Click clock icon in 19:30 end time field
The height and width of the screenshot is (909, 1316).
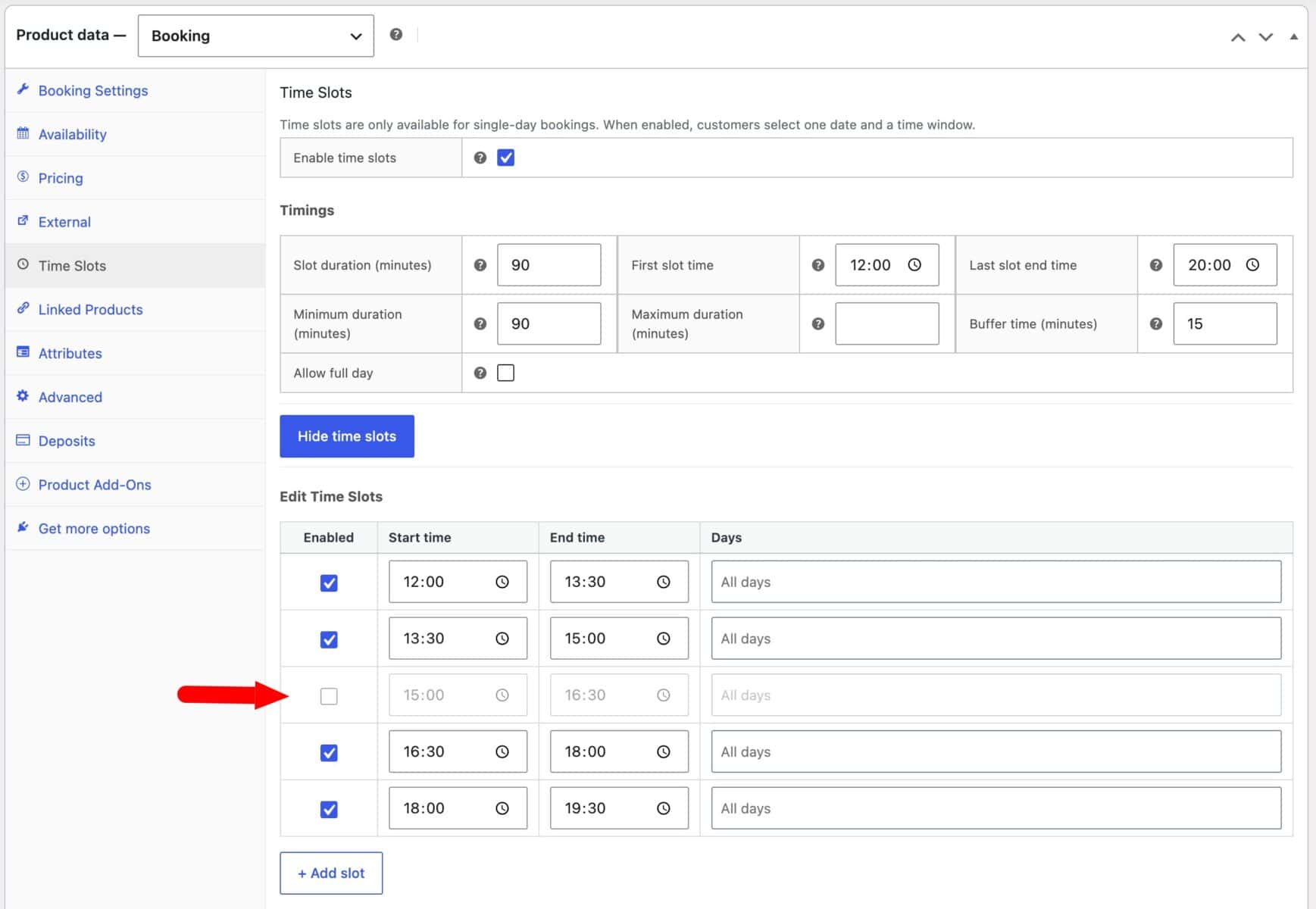point(664,808)
